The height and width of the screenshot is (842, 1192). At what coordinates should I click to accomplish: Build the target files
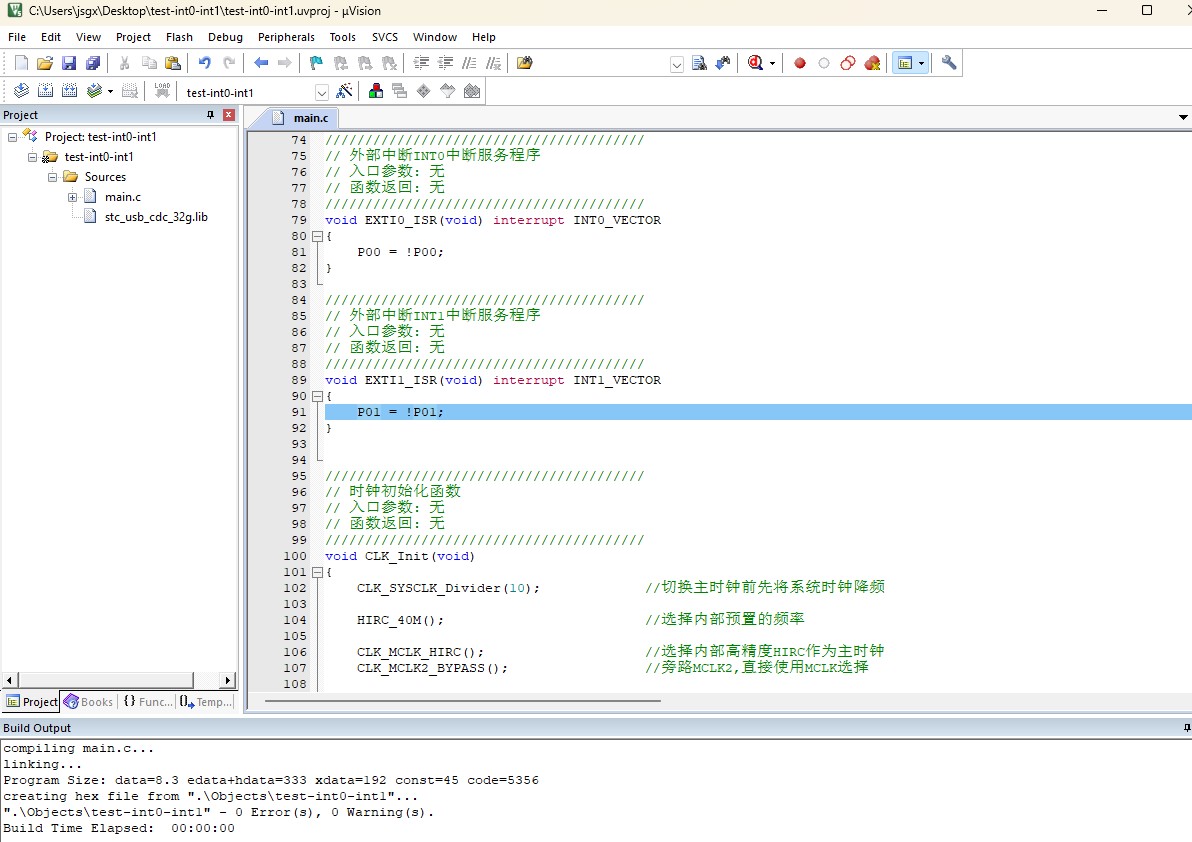pyautogui.click(x=46, y=91)
